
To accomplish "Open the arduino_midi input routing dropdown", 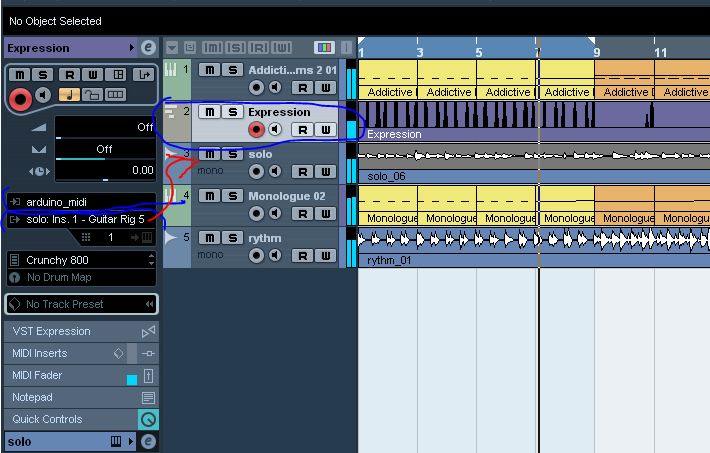I will (x=82, y=202).
